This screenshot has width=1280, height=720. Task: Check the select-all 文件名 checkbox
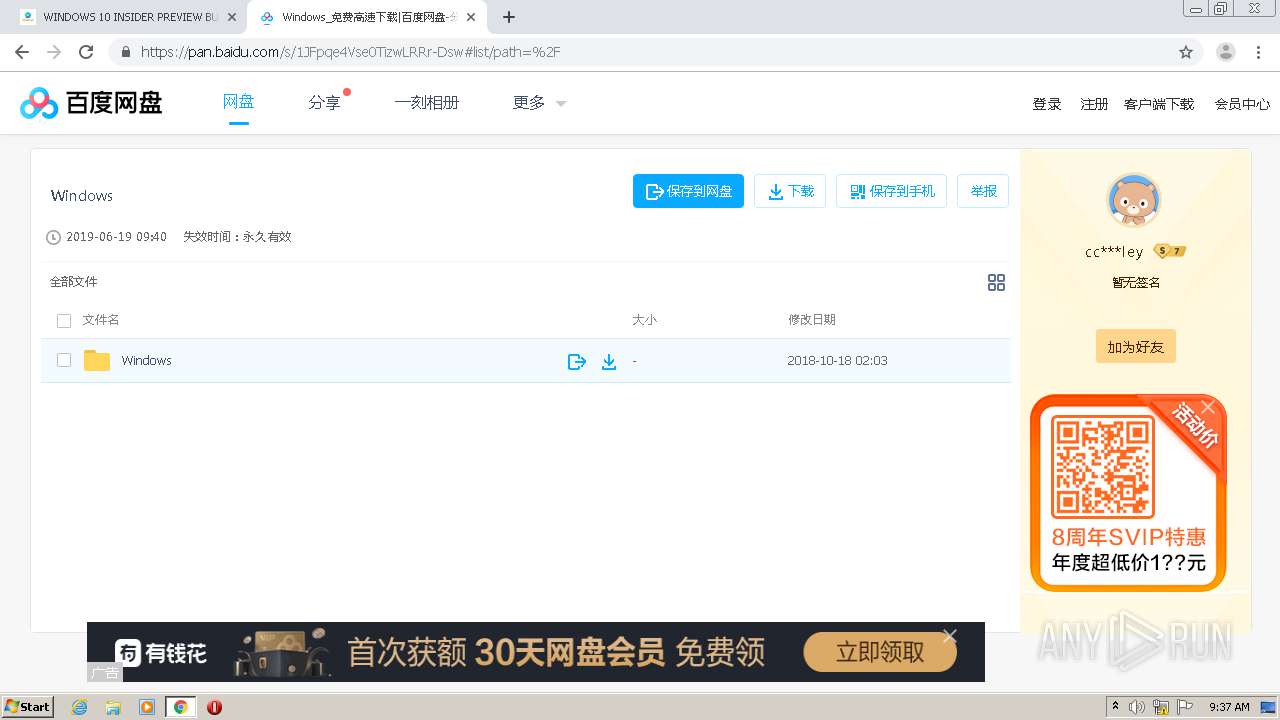tap(64, 321)
